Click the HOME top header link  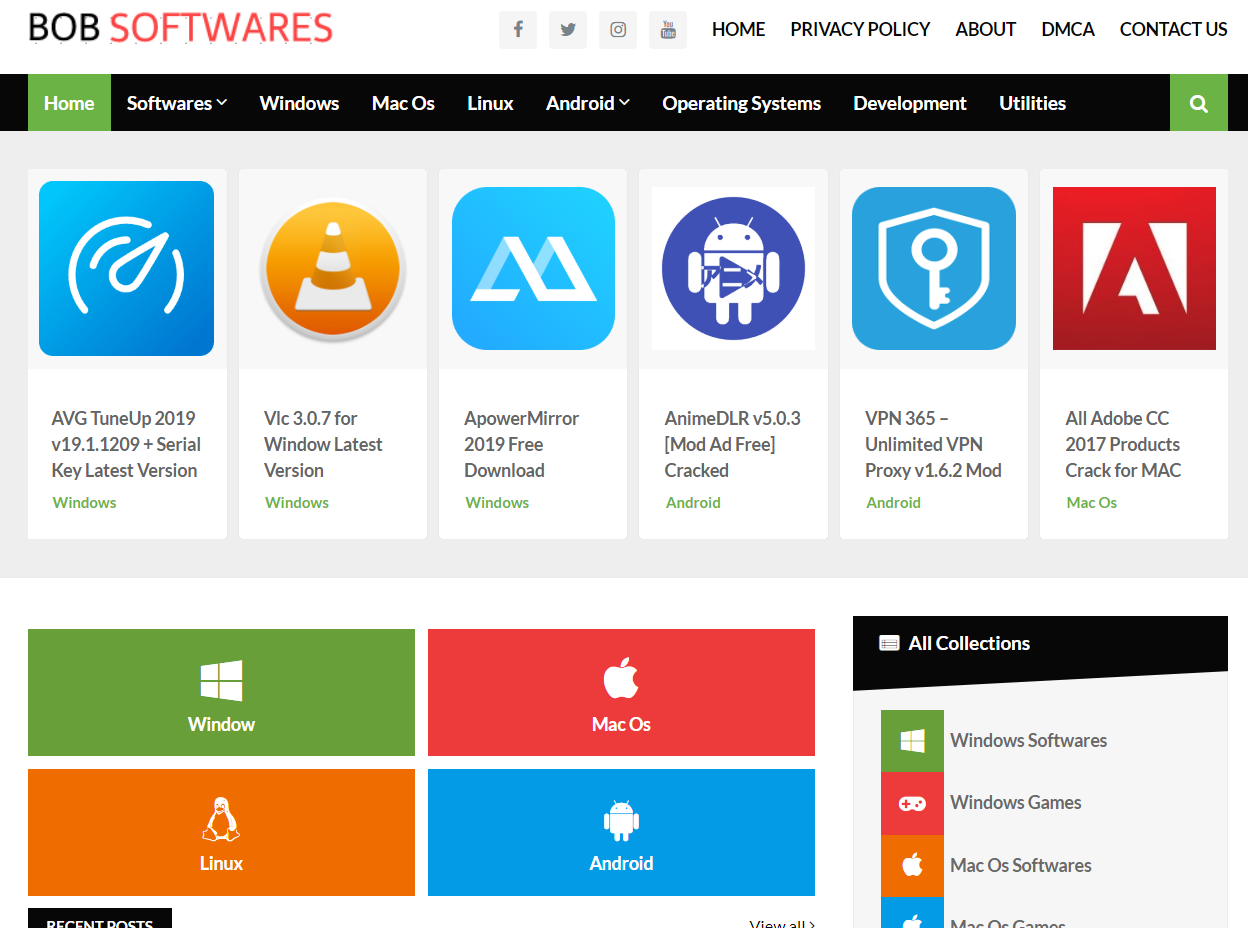click(738, 30)
